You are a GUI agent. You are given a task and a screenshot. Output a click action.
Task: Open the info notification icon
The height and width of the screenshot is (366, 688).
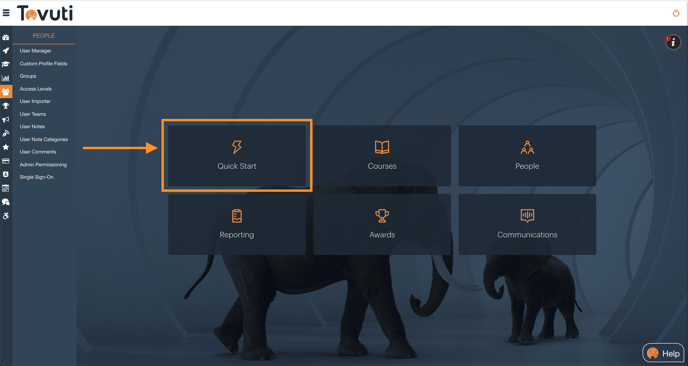673,42
